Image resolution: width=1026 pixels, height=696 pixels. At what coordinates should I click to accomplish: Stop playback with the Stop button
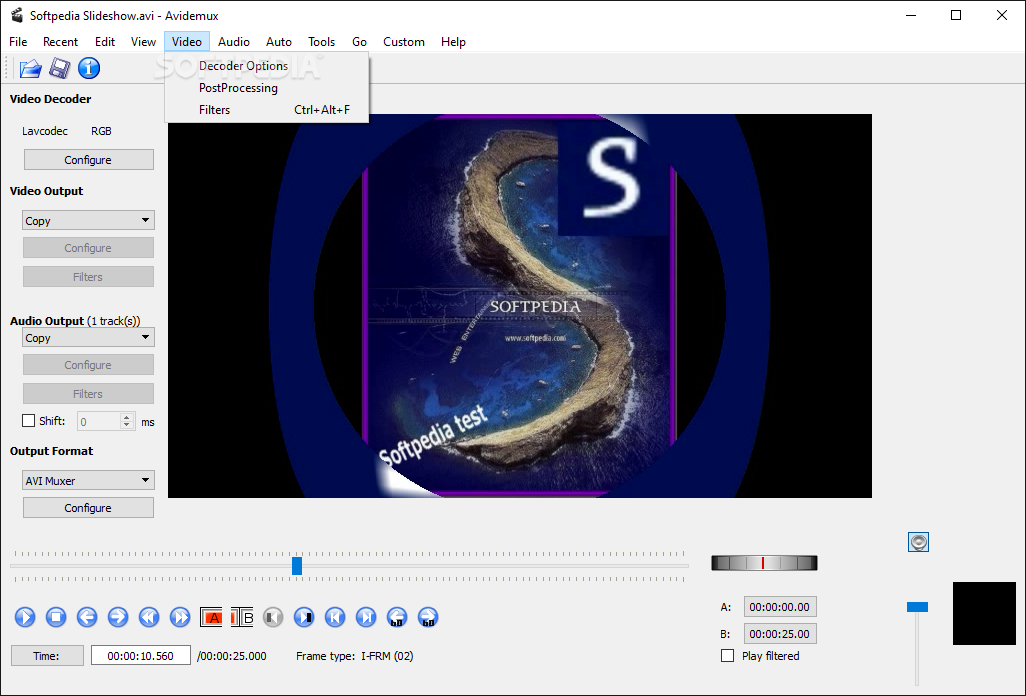56,617
